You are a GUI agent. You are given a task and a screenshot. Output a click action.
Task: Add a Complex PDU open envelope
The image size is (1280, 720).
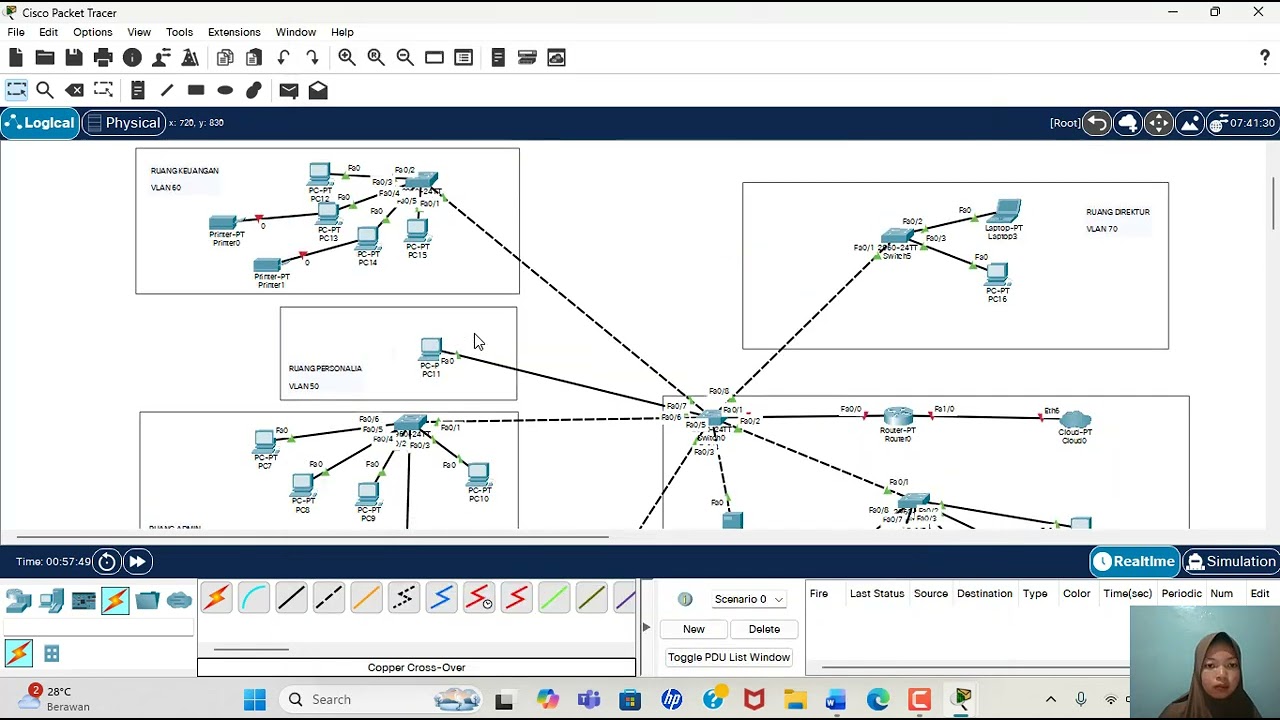[318, 90]
